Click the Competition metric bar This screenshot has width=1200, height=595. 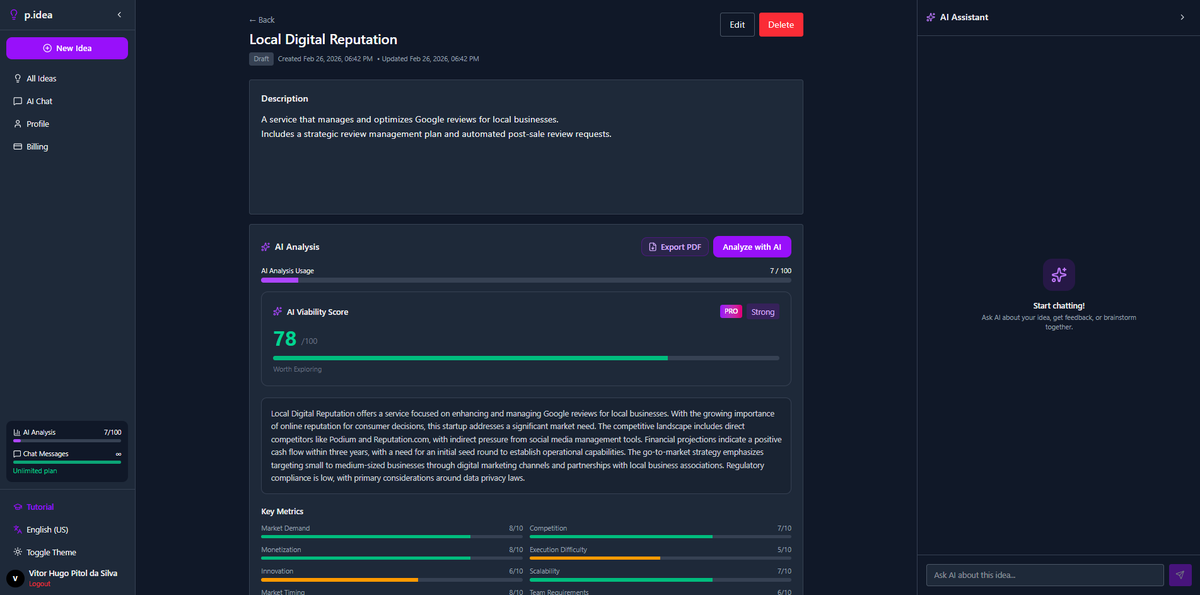pos(660,537)
